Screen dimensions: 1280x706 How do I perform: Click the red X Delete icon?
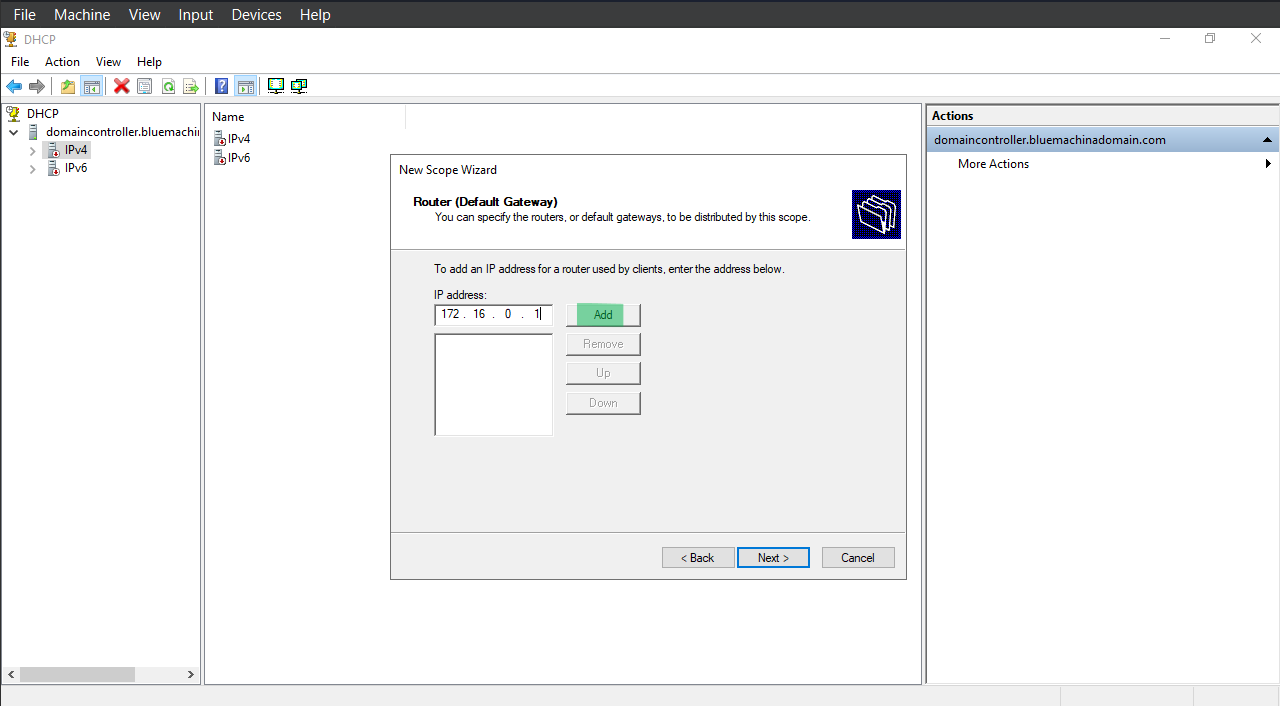[121, 86]
